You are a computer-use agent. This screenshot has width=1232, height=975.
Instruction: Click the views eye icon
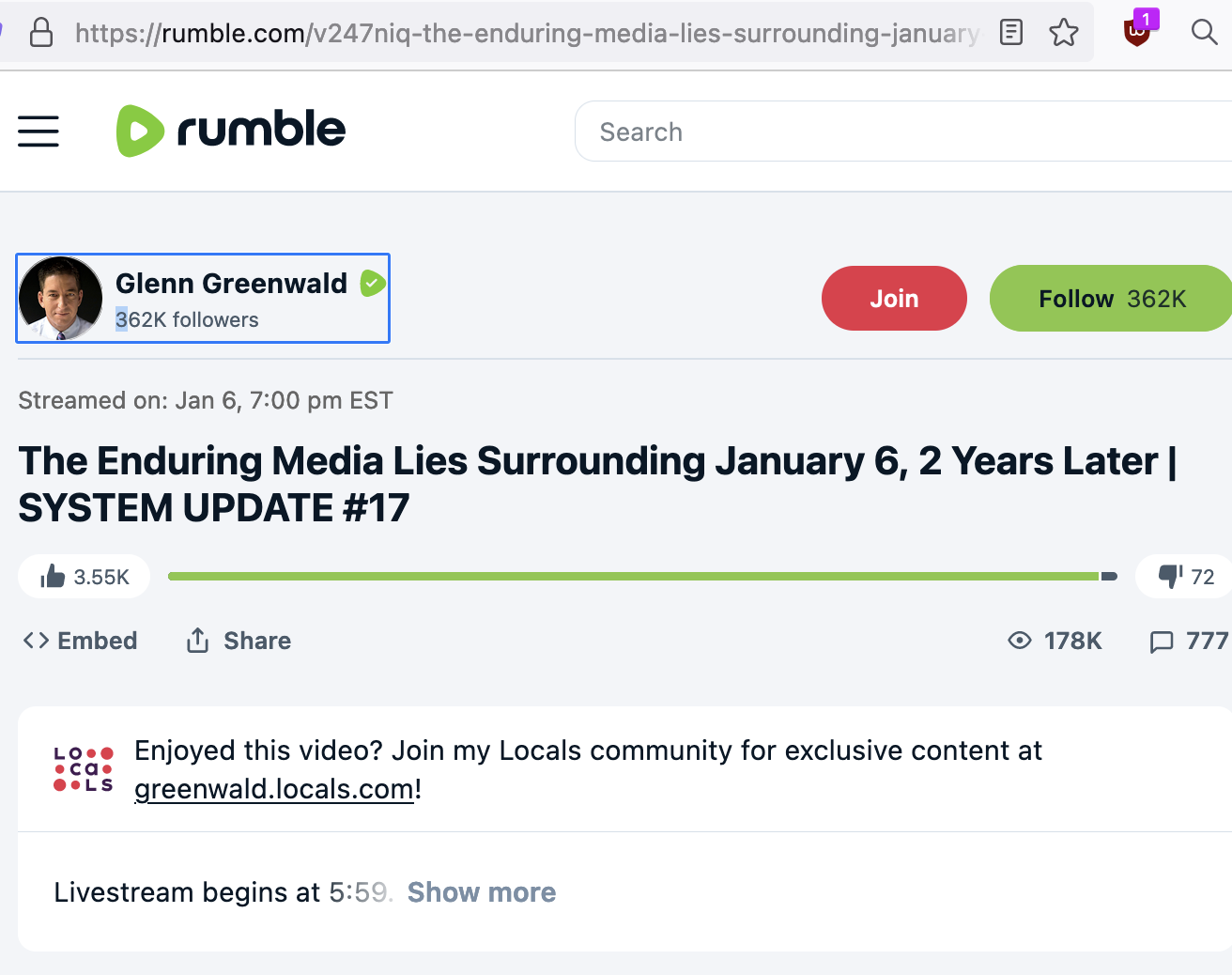pyautogui.click(x=1019, y=641)
